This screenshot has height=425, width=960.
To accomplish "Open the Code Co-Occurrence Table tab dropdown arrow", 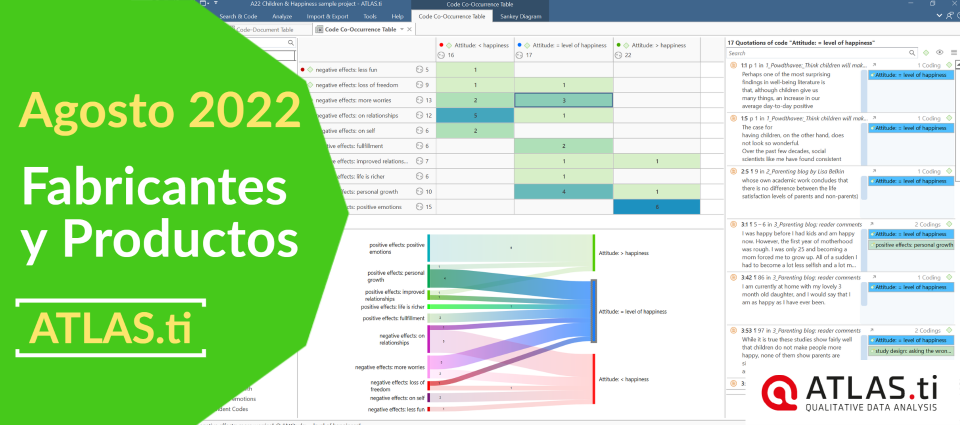I will [402, 29].
